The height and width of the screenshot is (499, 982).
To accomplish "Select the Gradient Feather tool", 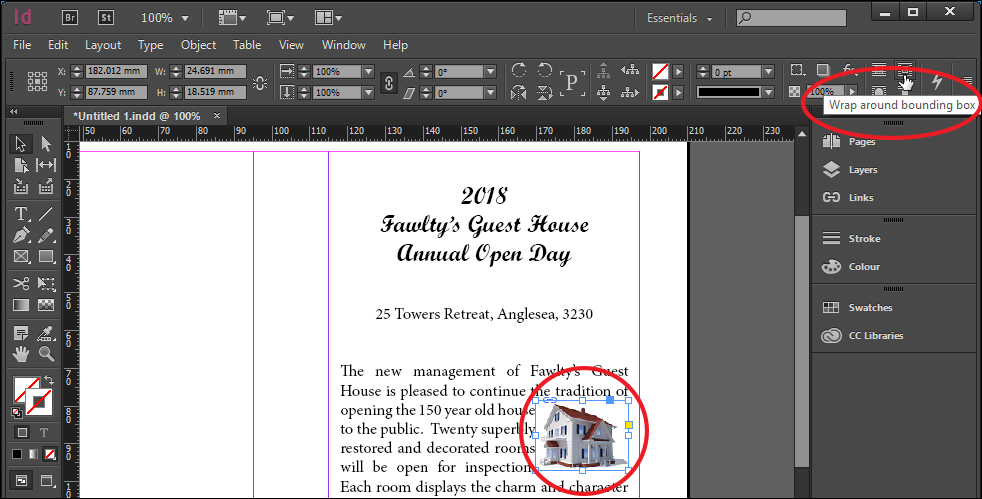I will click(x=46, y=305).
